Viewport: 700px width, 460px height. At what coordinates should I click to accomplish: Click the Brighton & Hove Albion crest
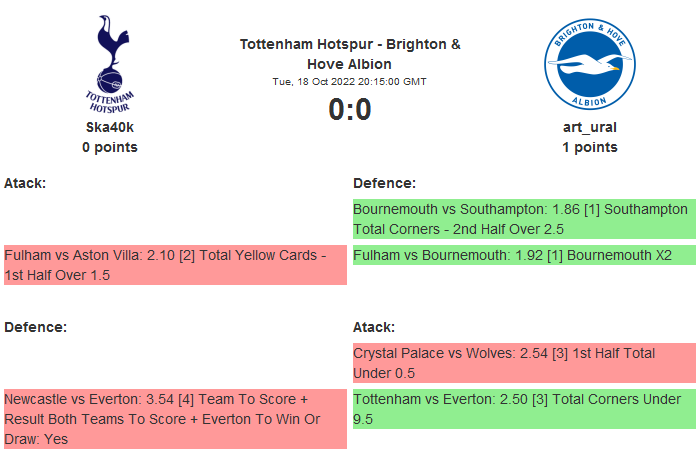(589, 65)
